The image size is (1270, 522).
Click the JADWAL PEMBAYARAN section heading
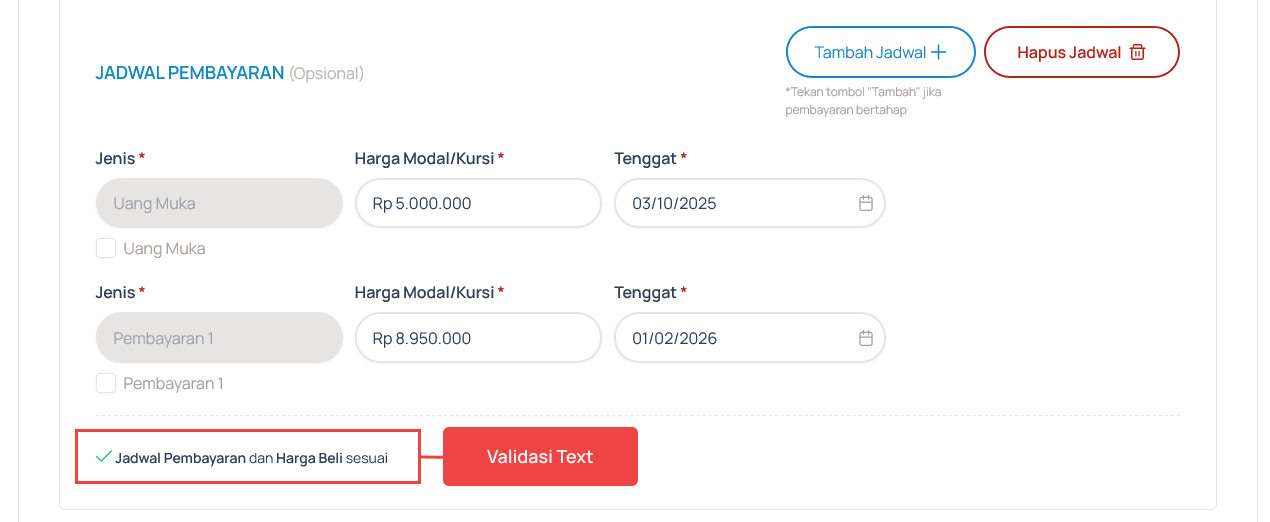[x=190, y=73]
